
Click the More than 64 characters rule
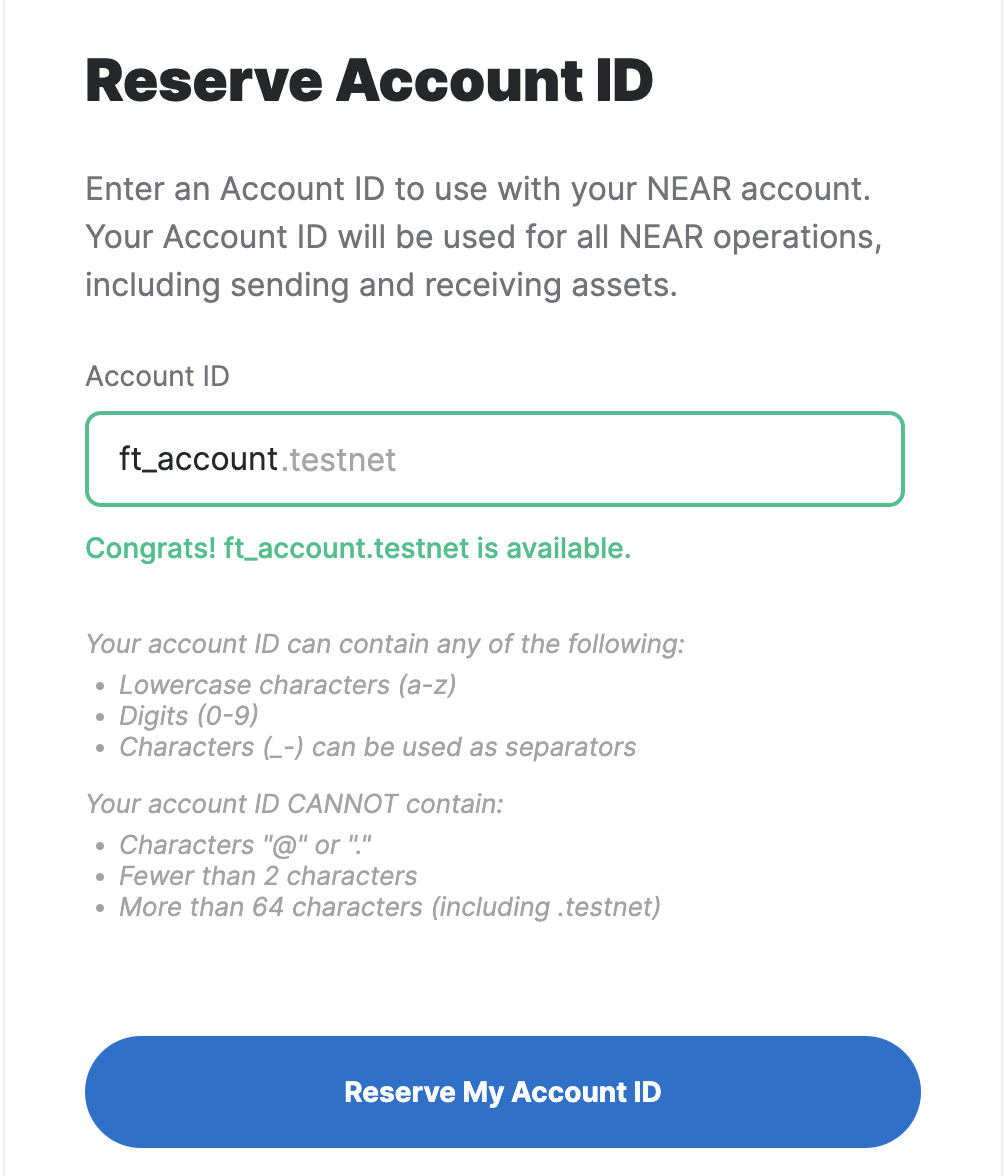pyautogui.click(x=390, y=908)
